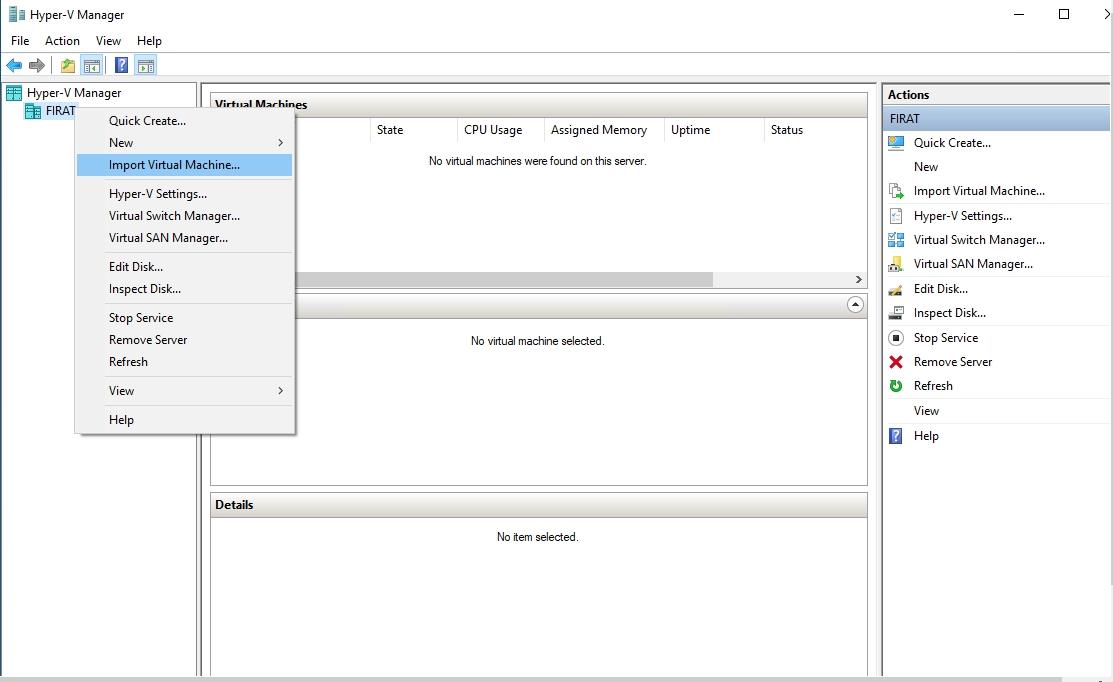Click the Virtual SAN Manager icon in Actions

[x=896, y=264]
